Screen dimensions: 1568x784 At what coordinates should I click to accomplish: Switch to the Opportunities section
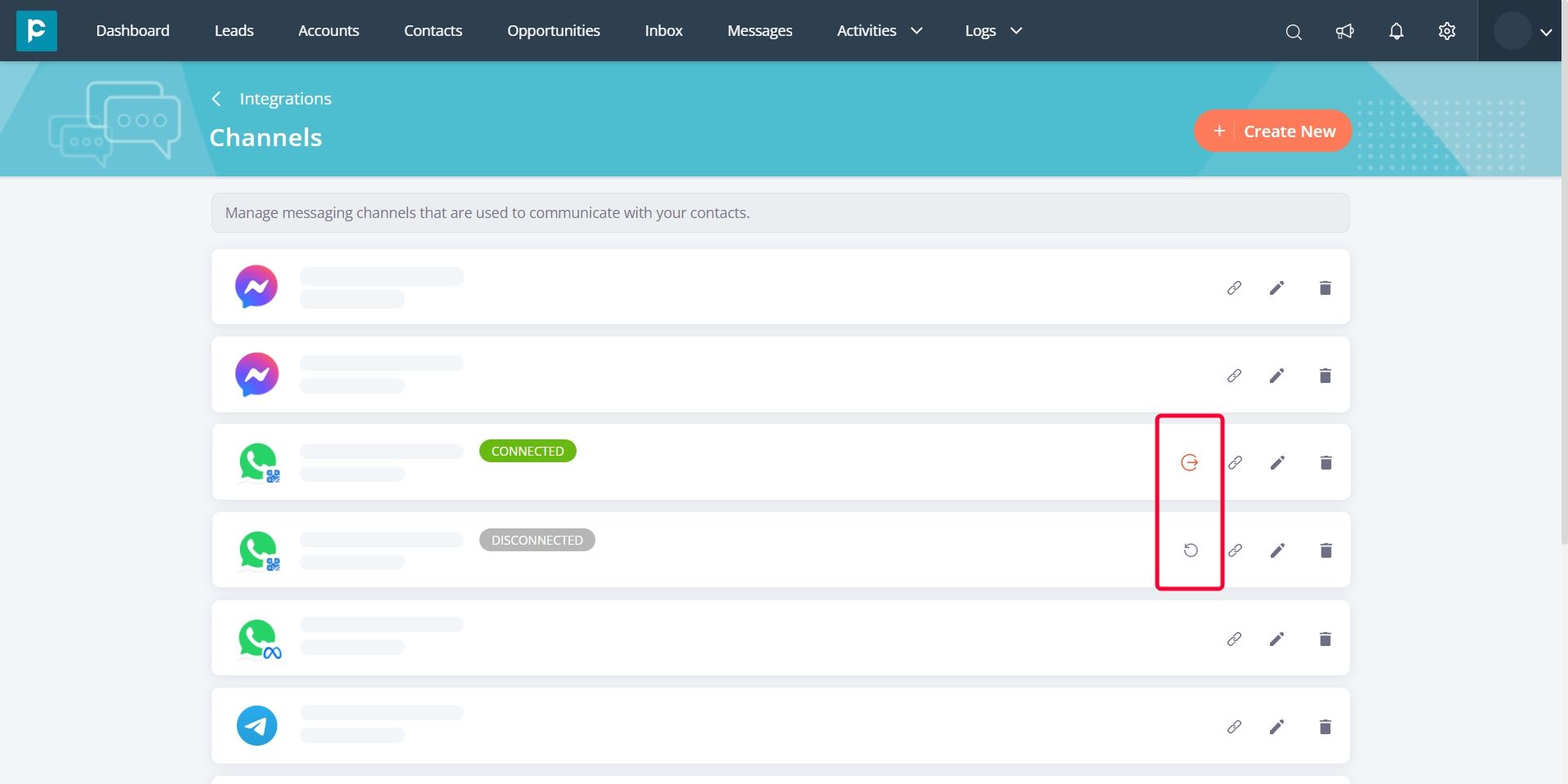click(x=553, y=31)
